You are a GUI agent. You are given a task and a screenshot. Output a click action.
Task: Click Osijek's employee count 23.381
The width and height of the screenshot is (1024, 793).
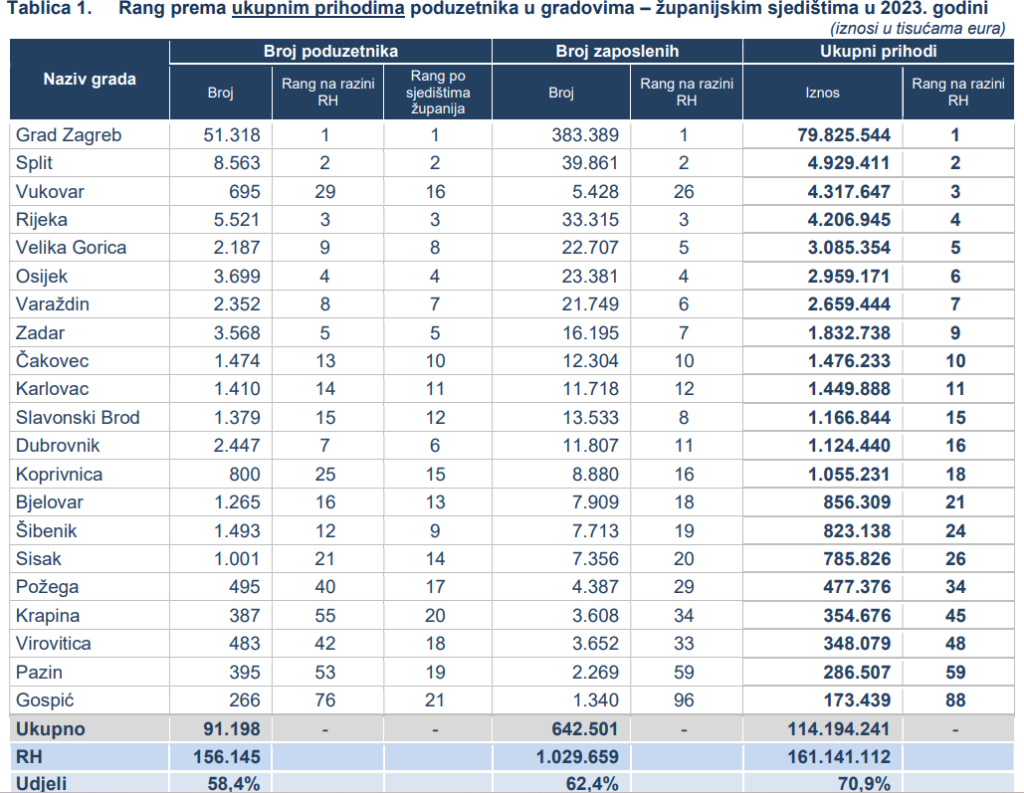589,275
